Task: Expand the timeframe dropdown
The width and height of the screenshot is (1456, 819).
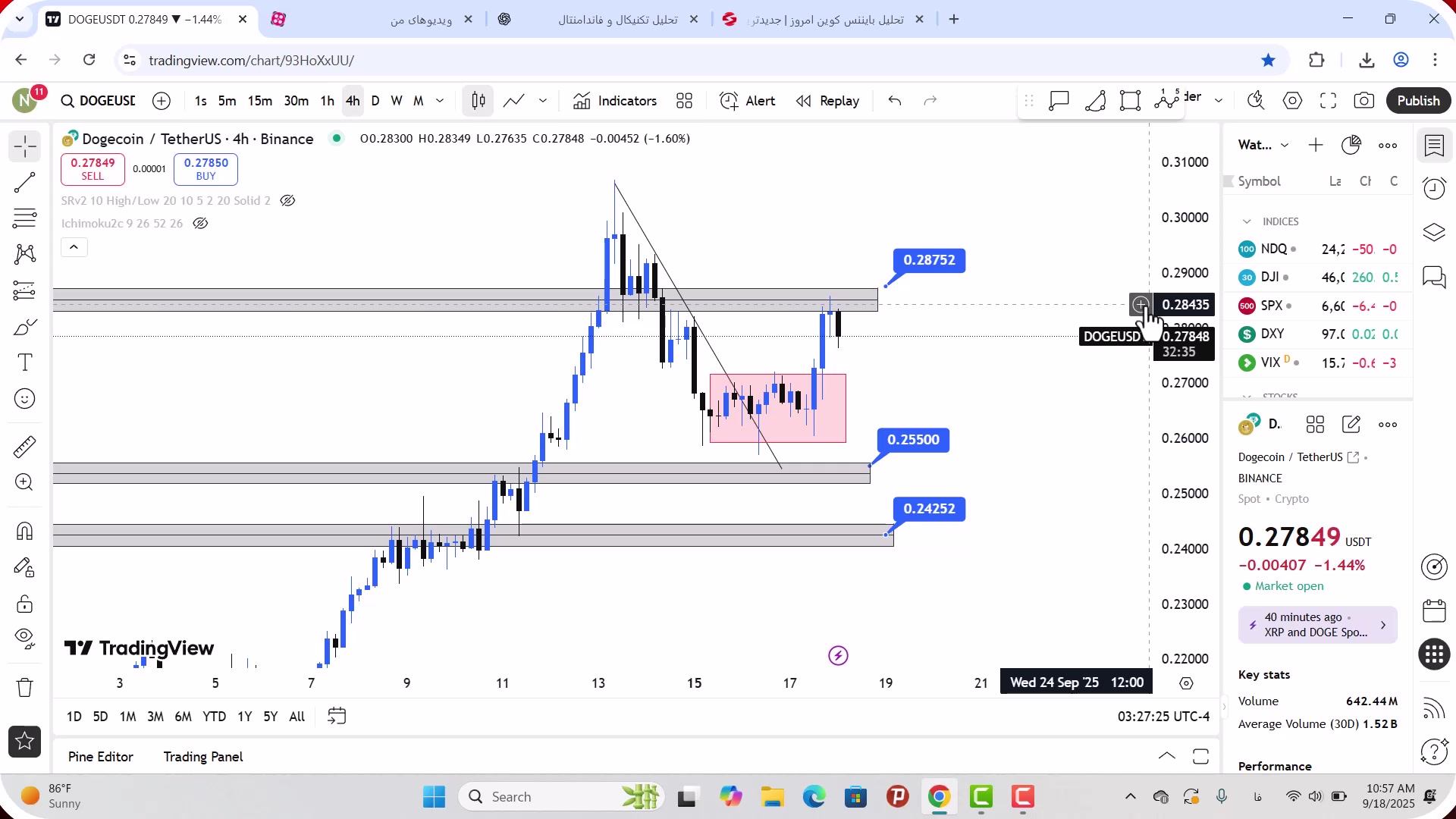Action: pos(440,101)
